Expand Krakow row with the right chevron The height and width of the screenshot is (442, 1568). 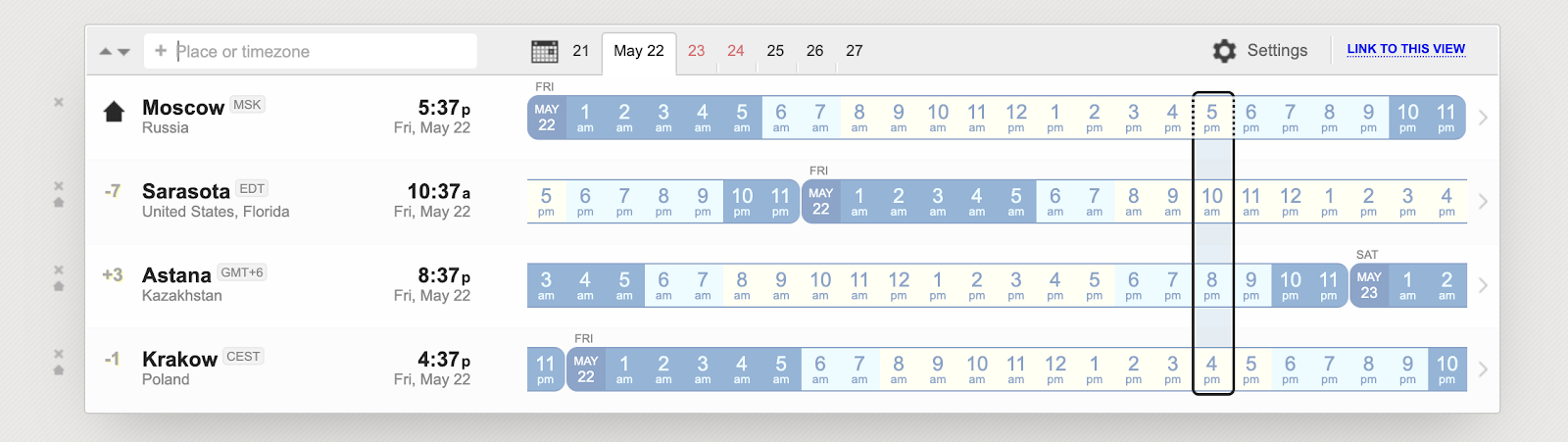point(1483,369)
